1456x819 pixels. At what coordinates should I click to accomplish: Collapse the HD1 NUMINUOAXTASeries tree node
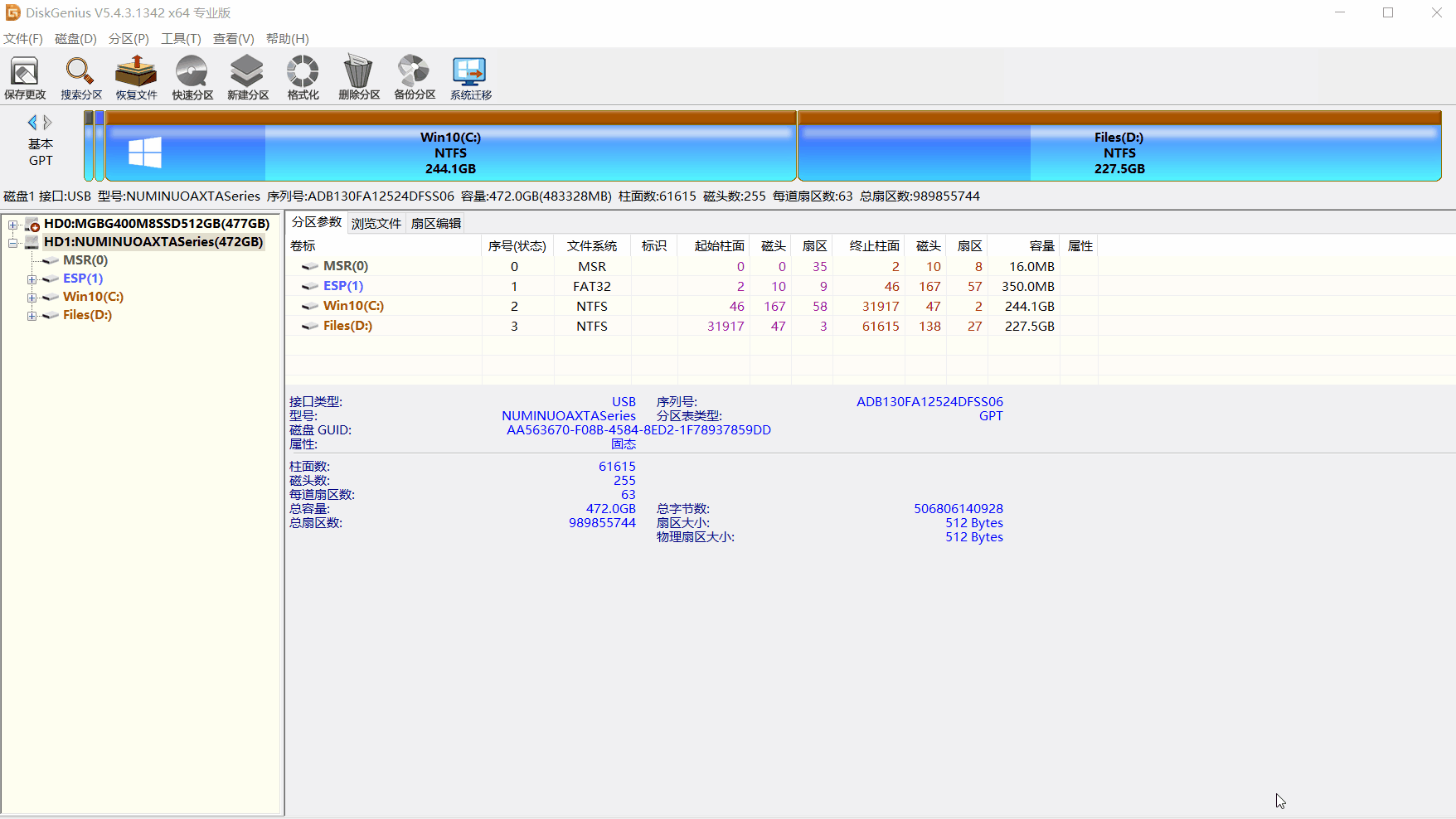[x=13, y=243]
